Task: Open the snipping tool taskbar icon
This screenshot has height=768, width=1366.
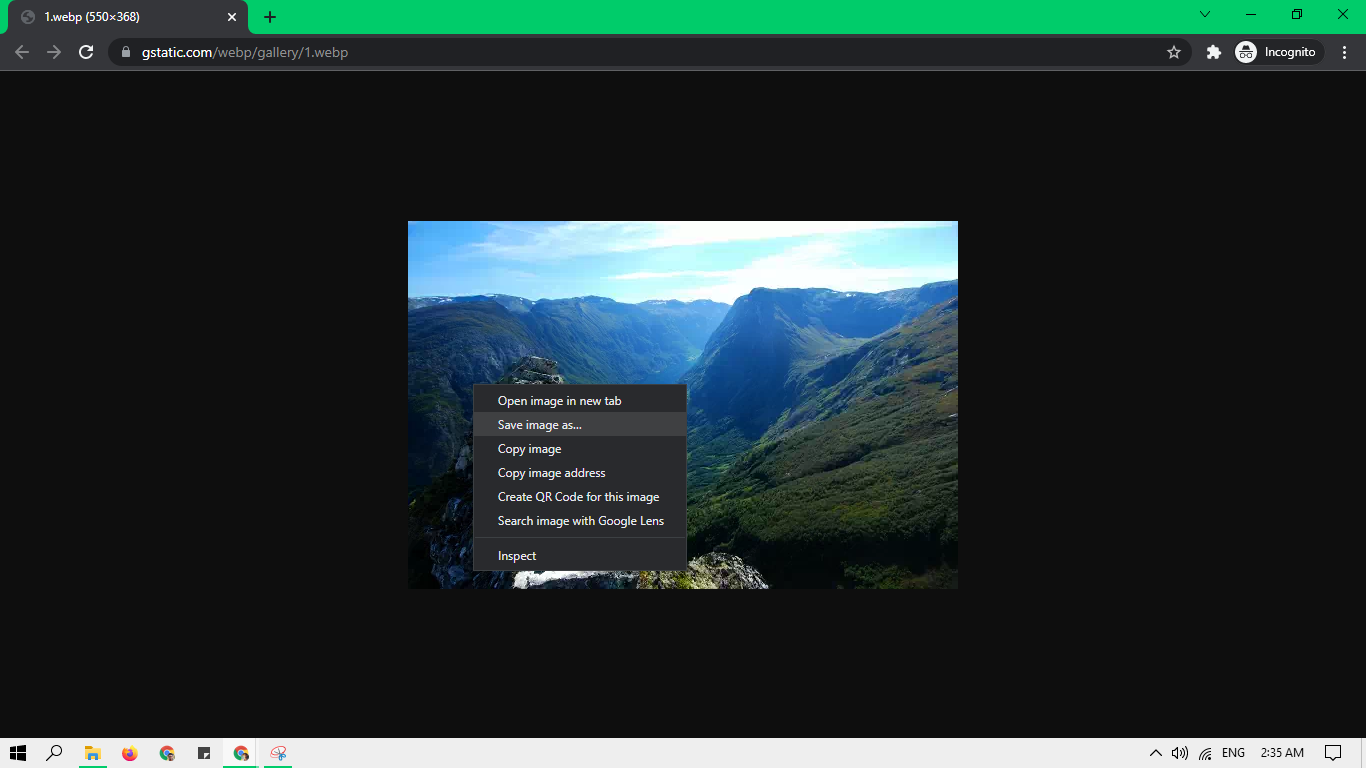Action: click(x=278, y=753)
